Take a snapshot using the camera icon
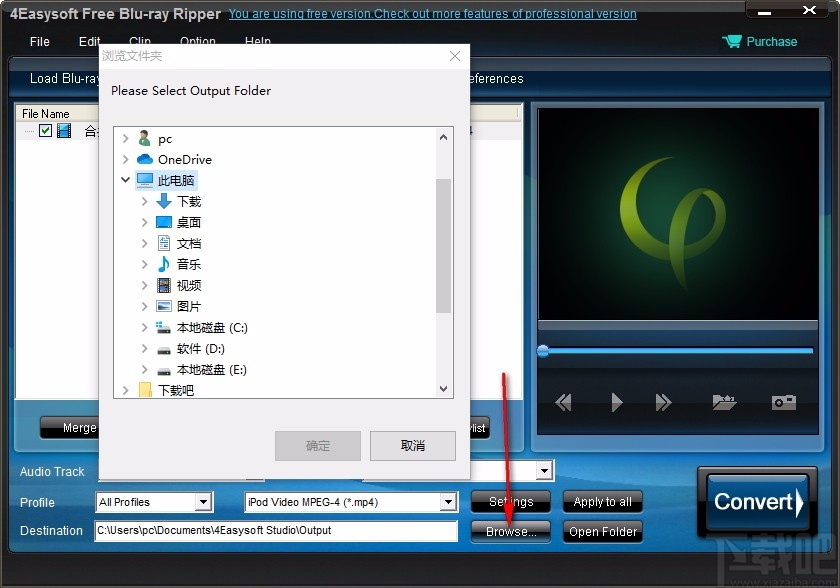Viewport: 840px width, 588px height. pyautogui.click(x=783, y=402)
